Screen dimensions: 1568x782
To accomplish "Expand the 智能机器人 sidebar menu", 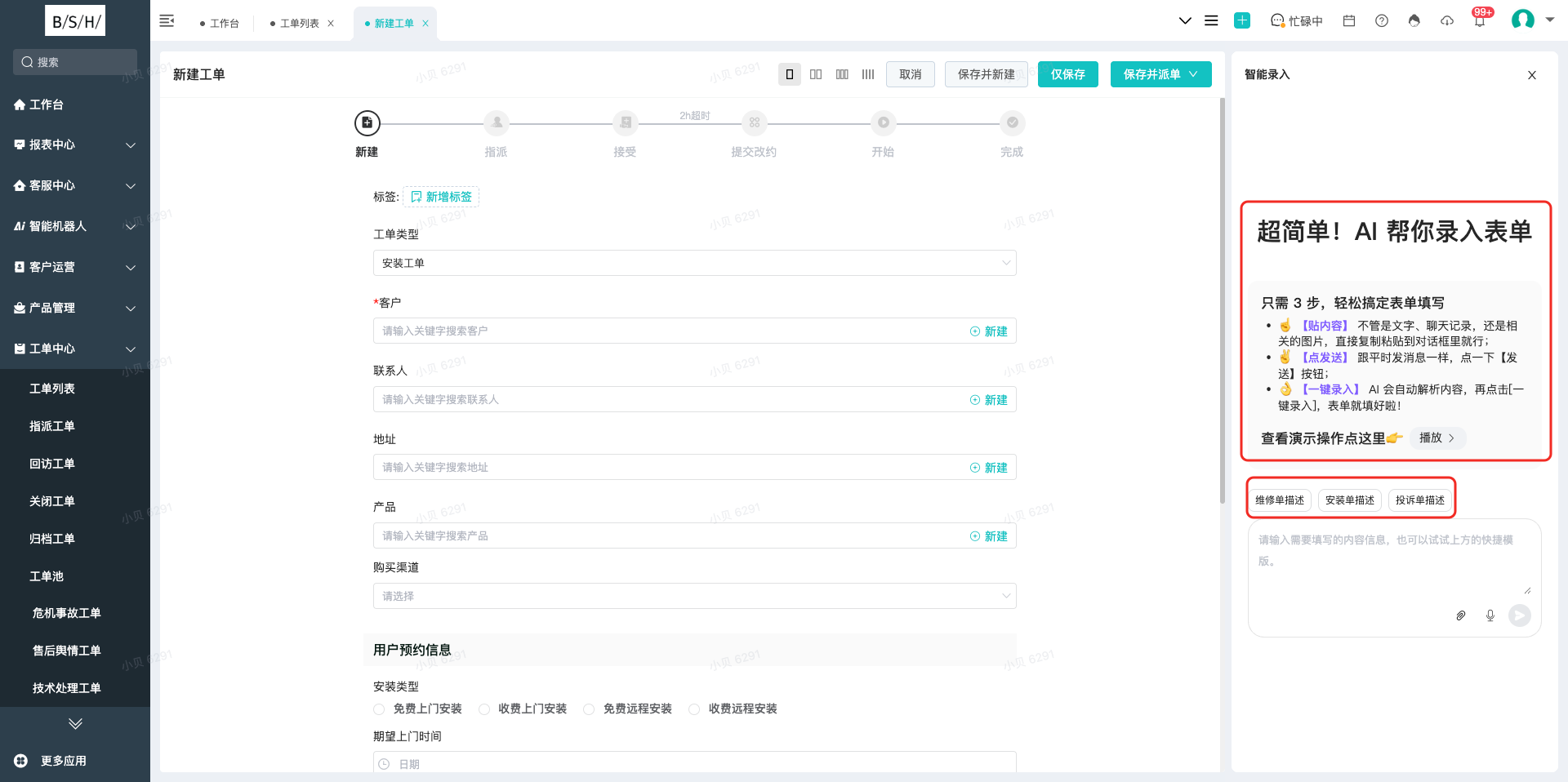I will point(75,226).
